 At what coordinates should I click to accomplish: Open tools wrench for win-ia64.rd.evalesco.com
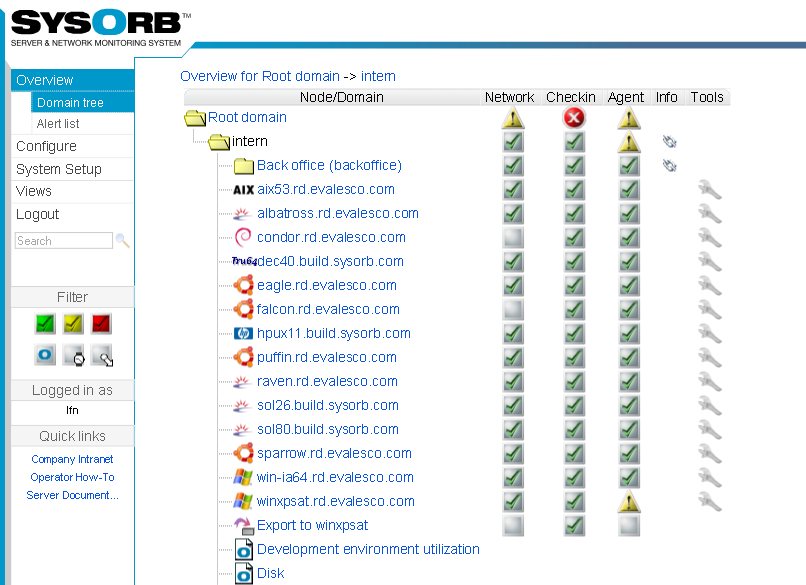point(710,478)
